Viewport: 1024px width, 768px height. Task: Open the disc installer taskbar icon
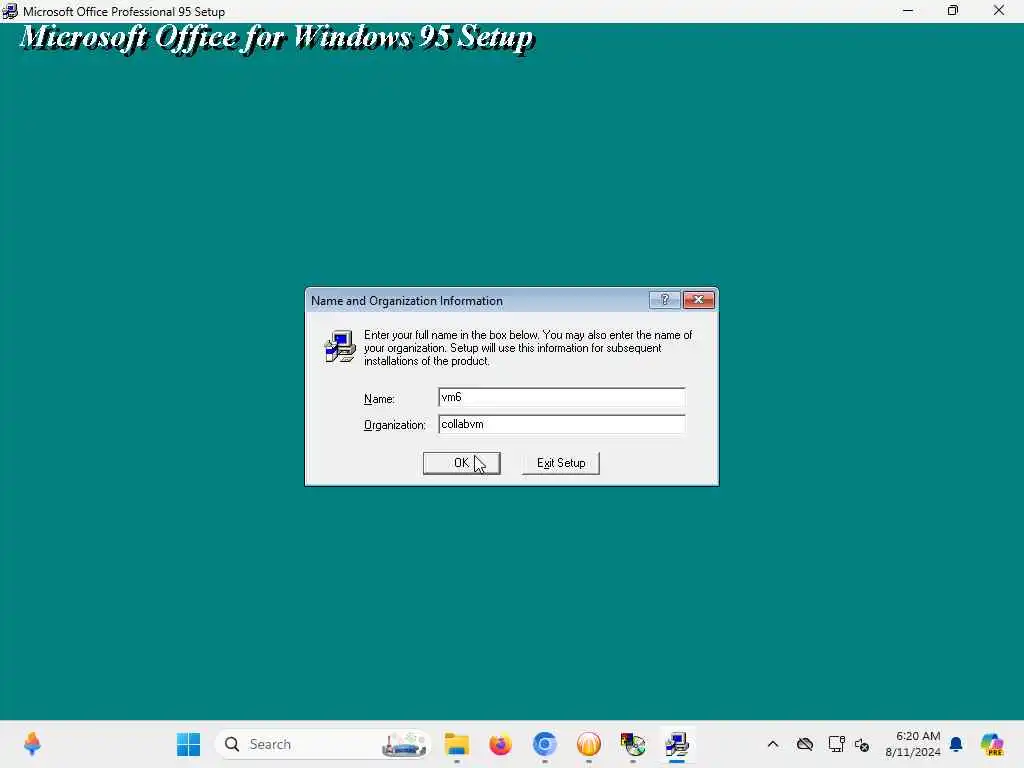click(x=633, y=744)
